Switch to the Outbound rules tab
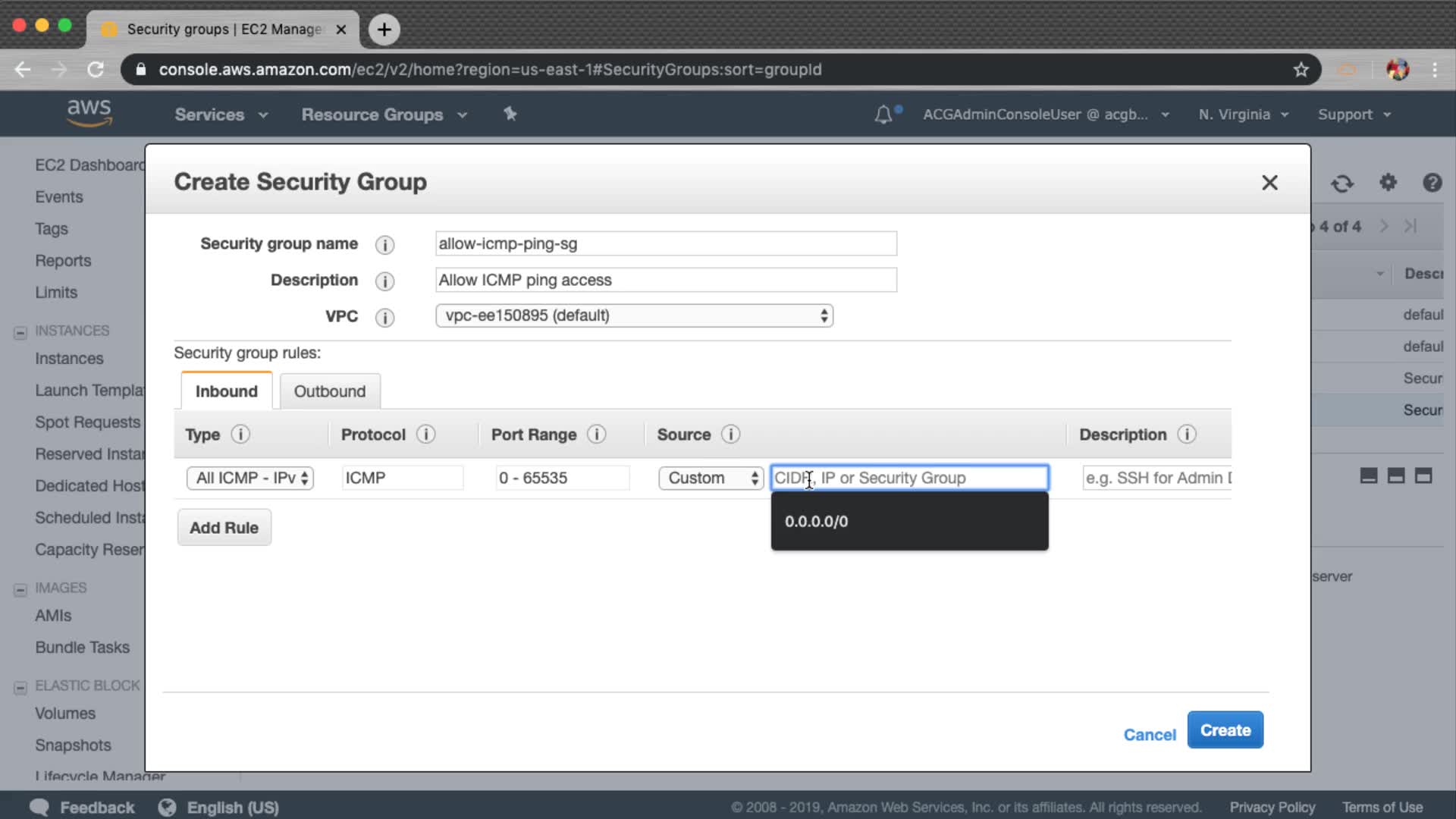This screenshot has width=1456, height=819. (x=330, y=391)
